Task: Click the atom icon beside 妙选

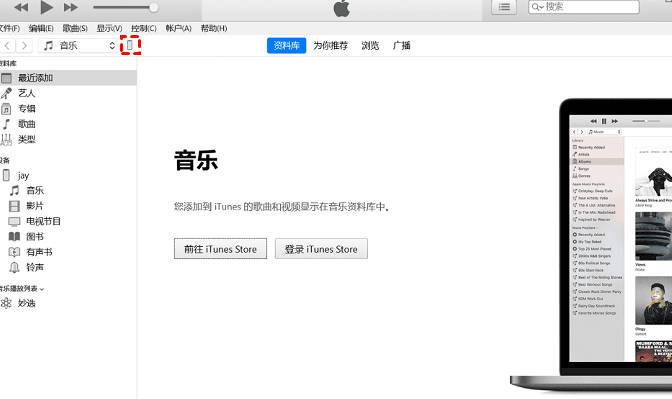Action: [x=6, y=303]
